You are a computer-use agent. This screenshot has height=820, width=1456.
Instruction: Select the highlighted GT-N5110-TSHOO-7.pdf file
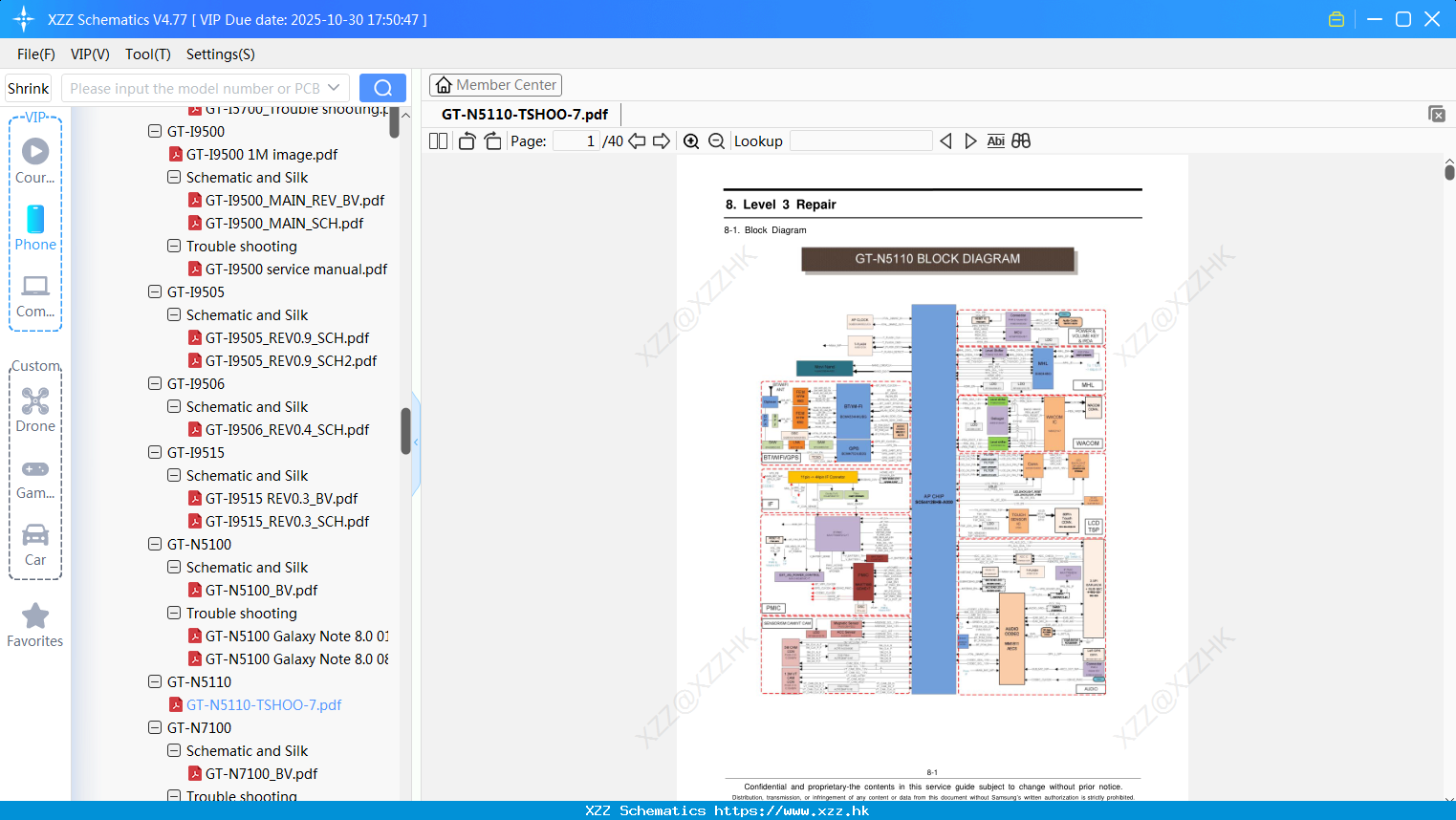[x=264, y=704]
